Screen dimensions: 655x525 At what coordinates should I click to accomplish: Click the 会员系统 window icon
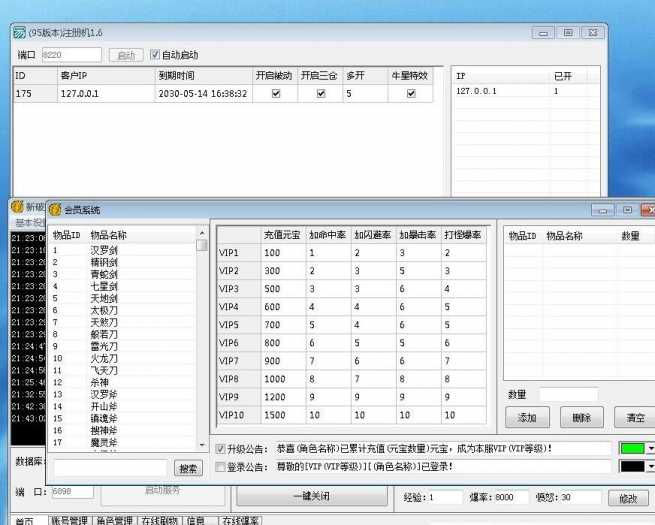(x=55, y=209)
